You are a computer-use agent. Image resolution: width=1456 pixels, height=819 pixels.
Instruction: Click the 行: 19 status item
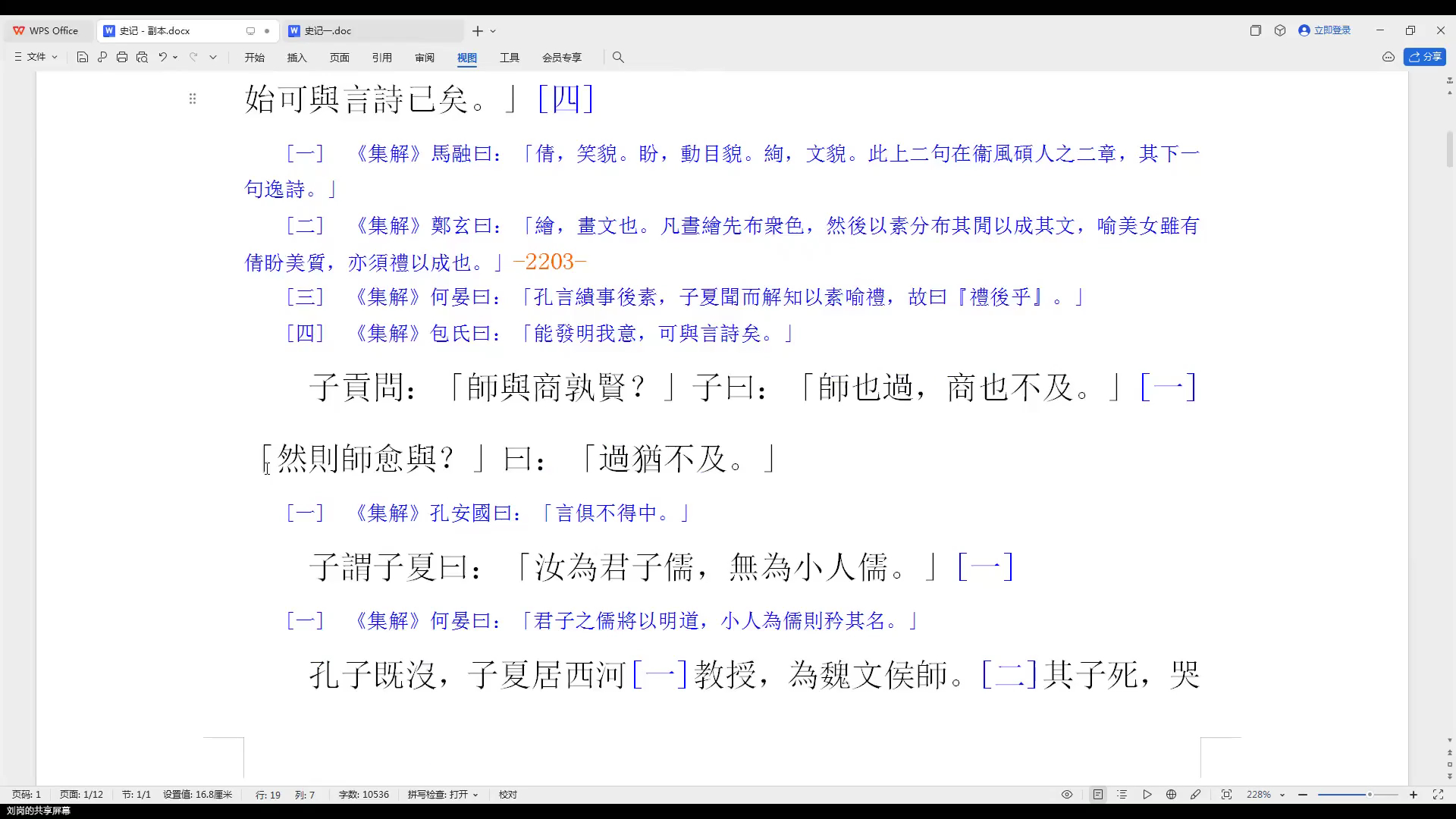pos(268,795)
